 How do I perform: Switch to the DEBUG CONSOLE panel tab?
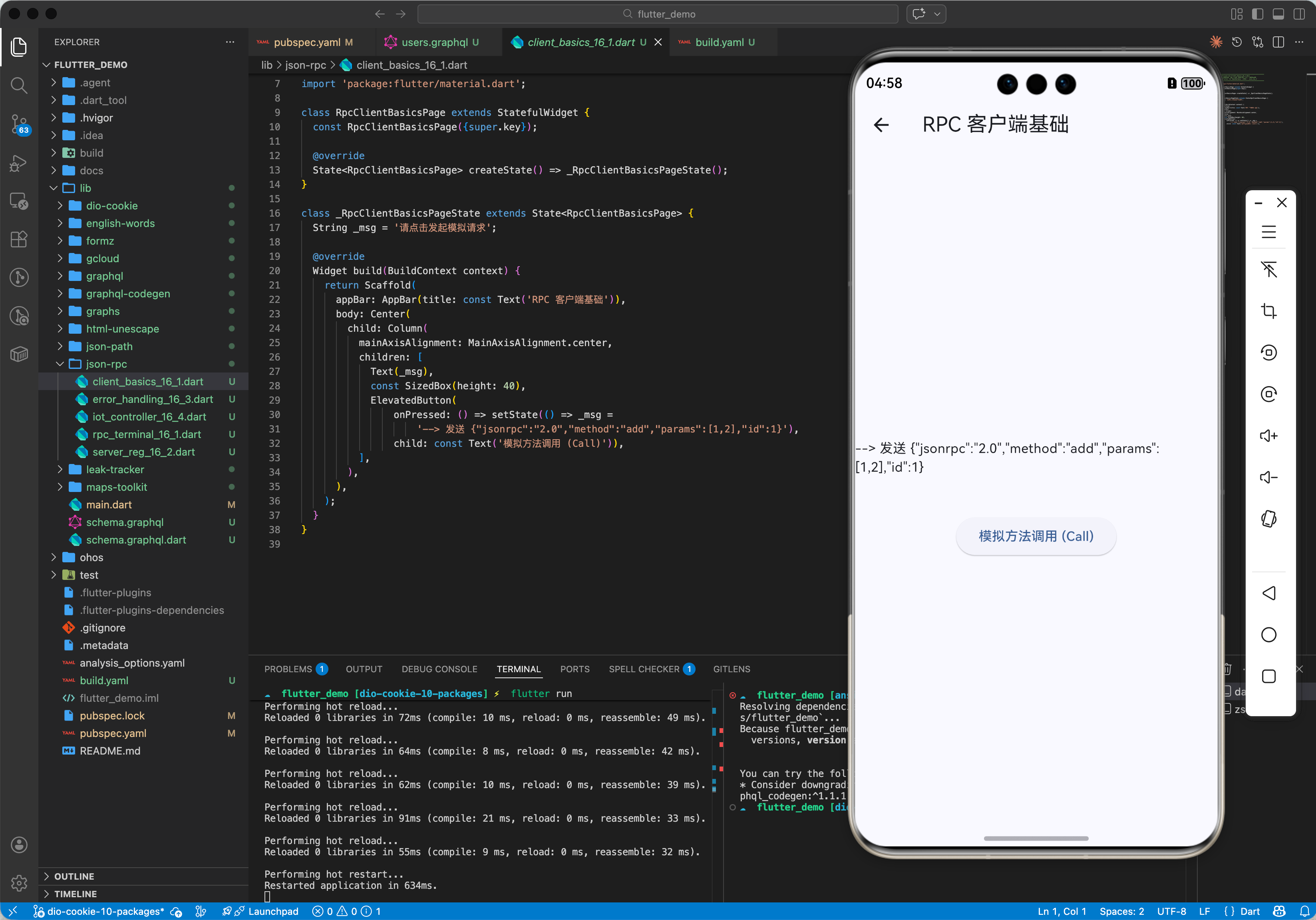[x=439, y=669]
